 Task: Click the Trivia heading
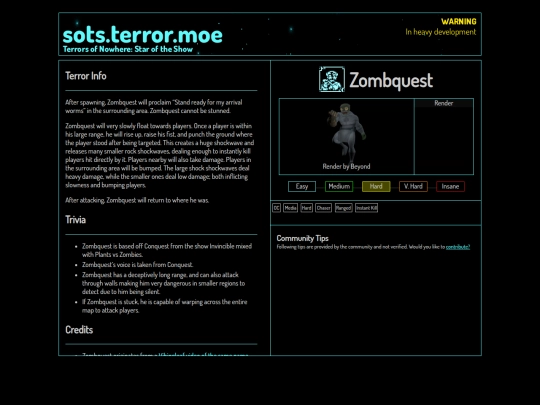click(75, 220)
